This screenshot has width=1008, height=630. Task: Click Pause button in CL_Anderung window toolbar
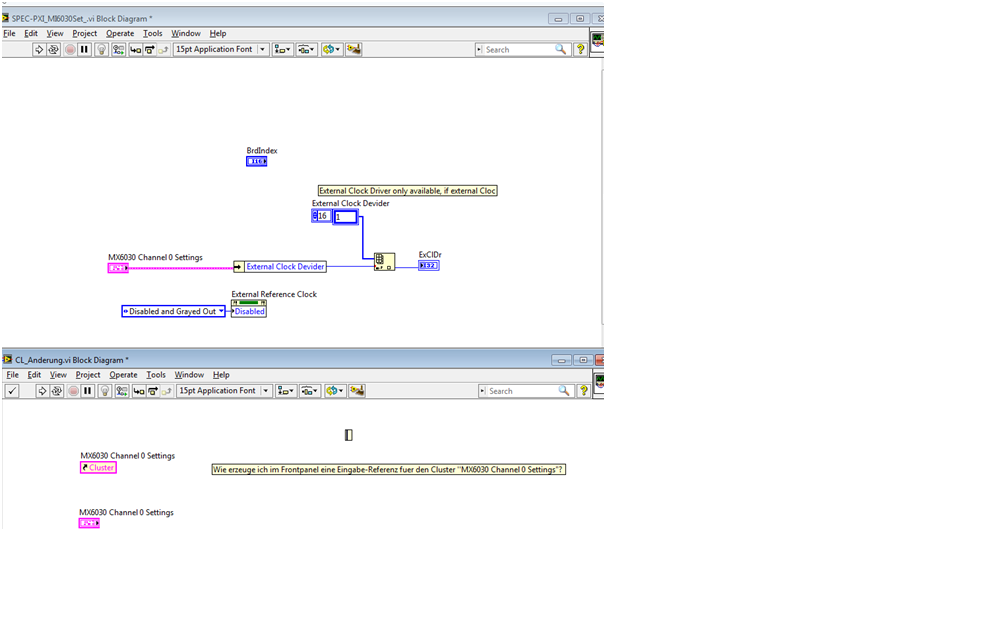[87, 391]
